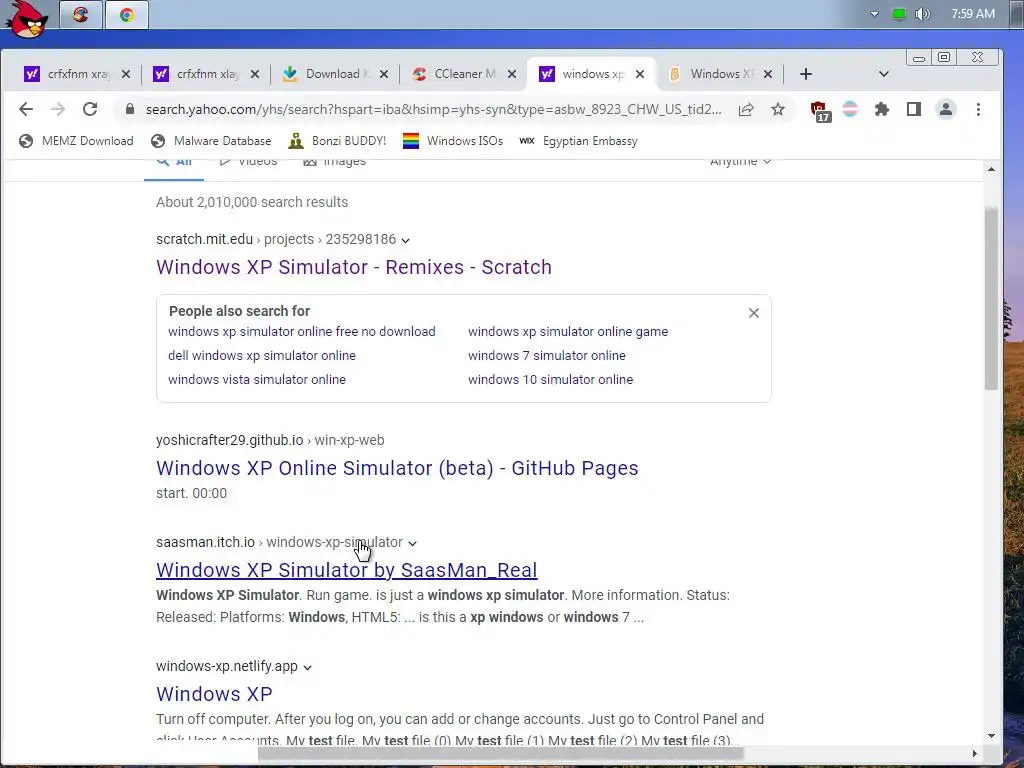Open the Windows XP netlify result
Image resolution: width=1024 pixels, height=768 pixels.
point(214,694)
